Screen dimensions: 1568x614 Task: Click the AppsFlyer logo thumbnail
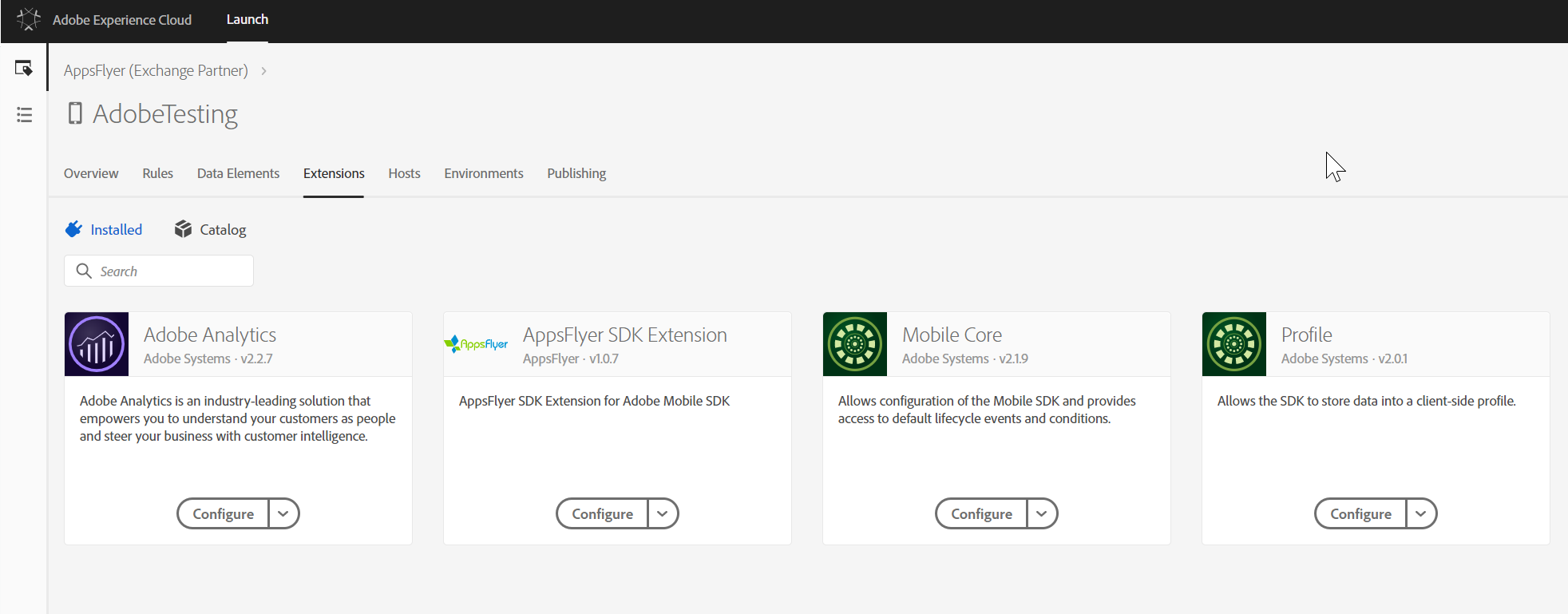[x=476, y=344]
